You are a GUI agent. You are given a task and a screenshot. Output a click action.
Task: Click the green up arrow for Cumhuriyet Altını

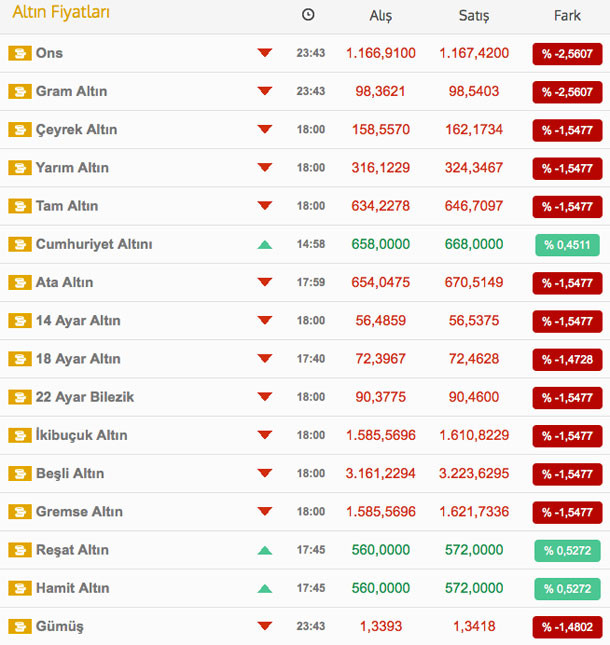coord(264,244)
